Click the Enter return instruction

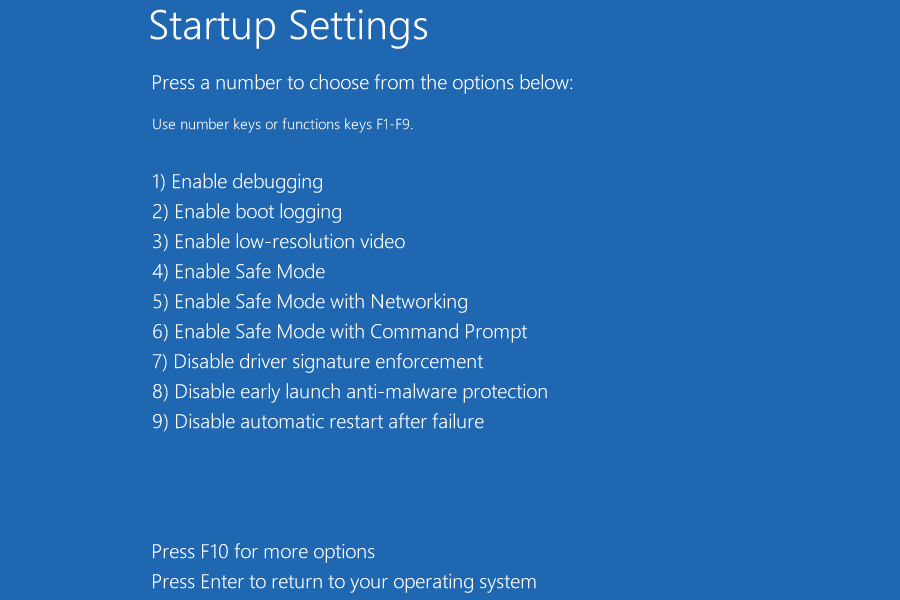click(344, 581)
